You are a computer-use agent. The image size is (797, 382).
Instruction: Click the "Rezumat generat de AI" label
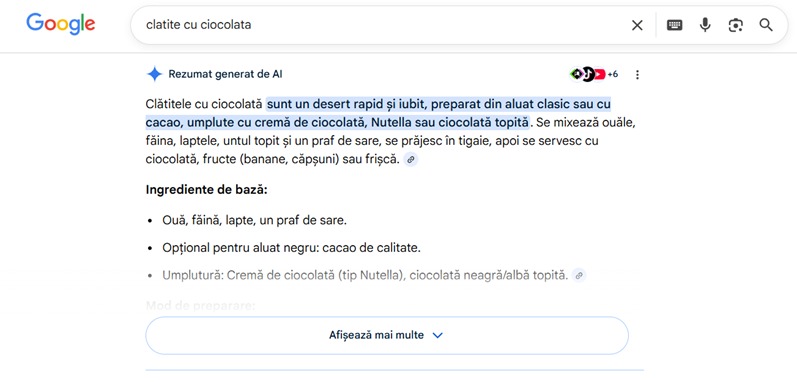coord(225,74)
